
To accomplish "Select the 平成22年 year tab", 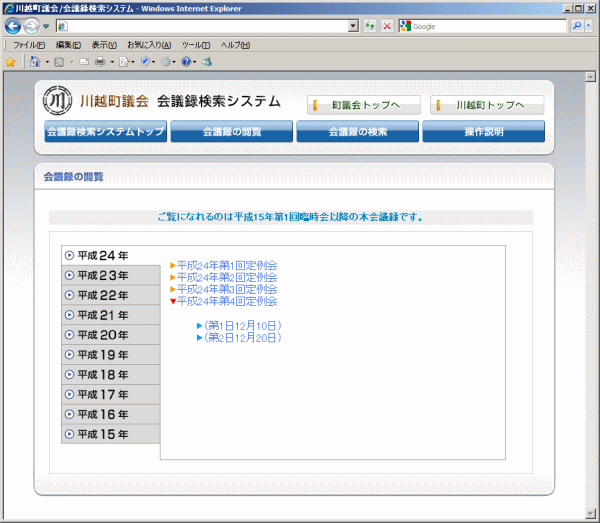I will click(x=111, y=295).
